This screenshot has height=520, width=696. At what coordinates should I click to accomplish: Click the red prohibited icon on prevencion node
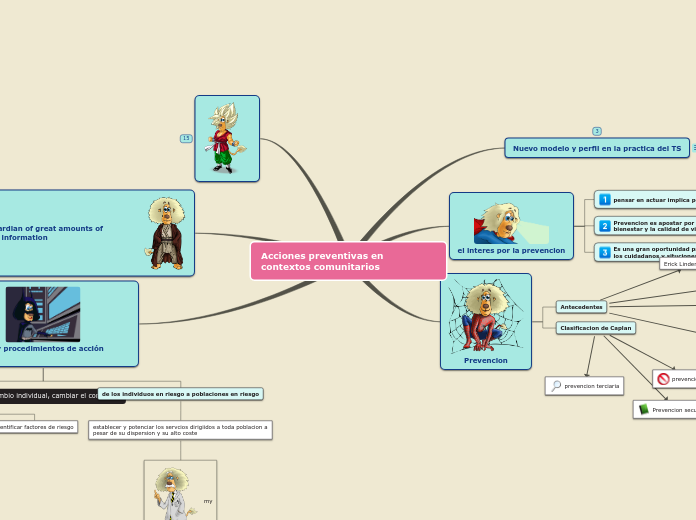click(x=663, y=379)
